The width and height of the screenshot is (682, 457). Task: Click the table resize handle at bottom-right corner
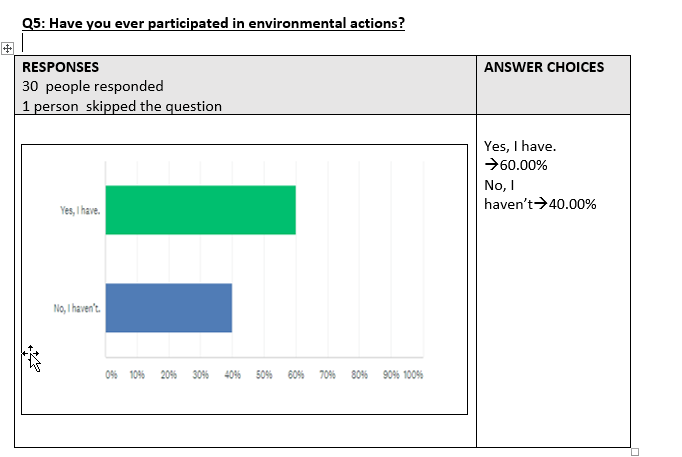pos(634,451)
